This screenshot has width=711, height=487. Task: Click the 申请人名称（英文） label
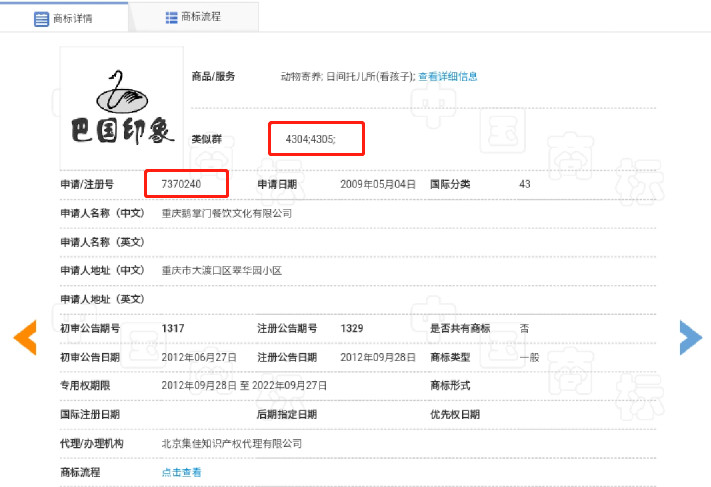pos(102,242)
